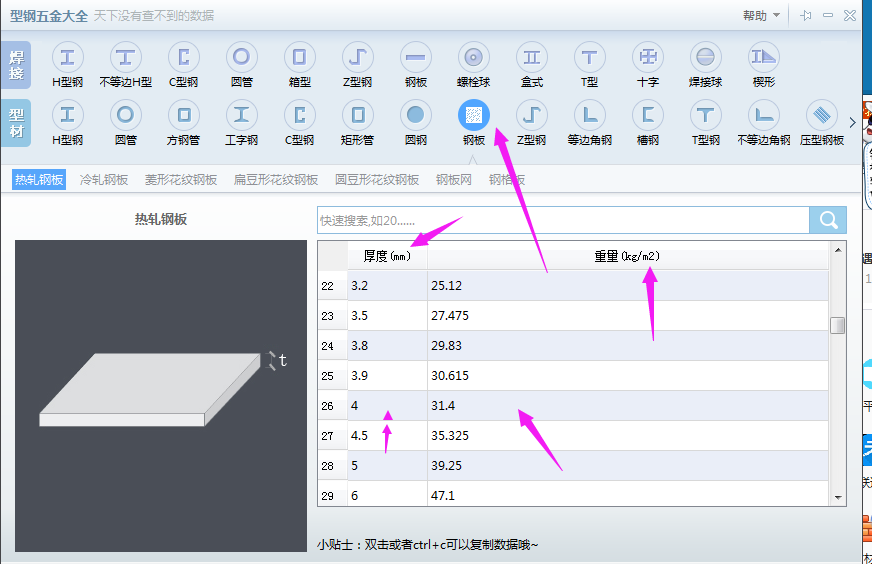This screenshot has width=872, height=564.
Task: Open the 帮助 dropdown menu
Action: 761,16
